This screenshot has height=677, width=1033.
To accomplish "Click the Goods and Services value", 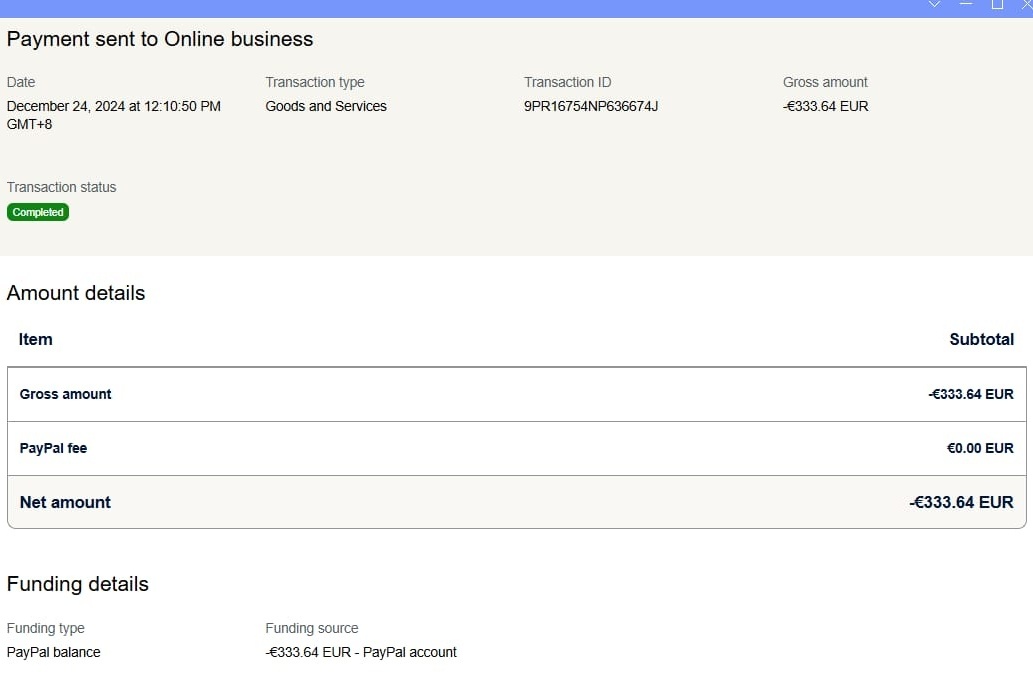I will pos(326,106).
